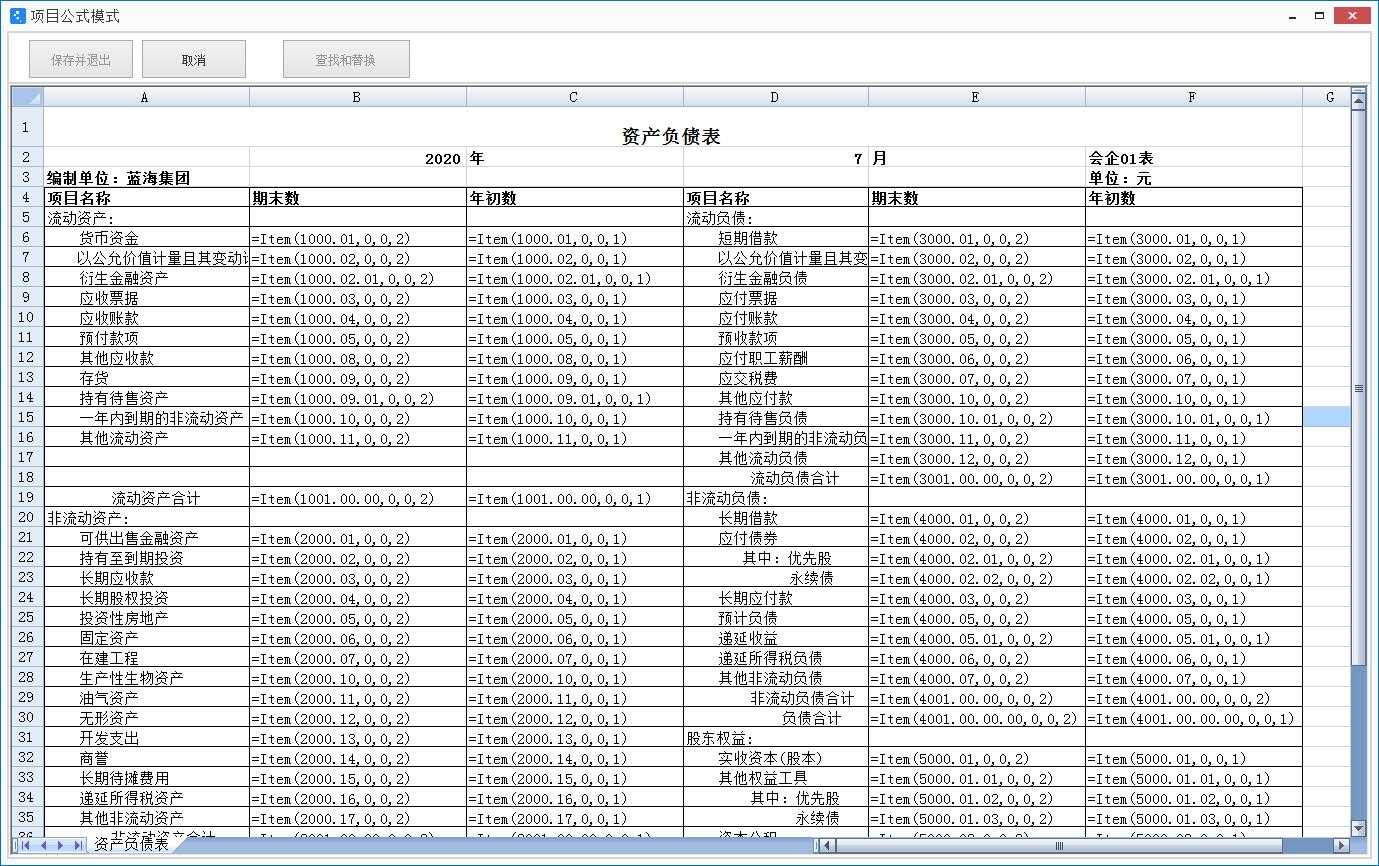1379x866 pixels.
Task: Click the select-all corner of the grid
Action: point(27,97)
